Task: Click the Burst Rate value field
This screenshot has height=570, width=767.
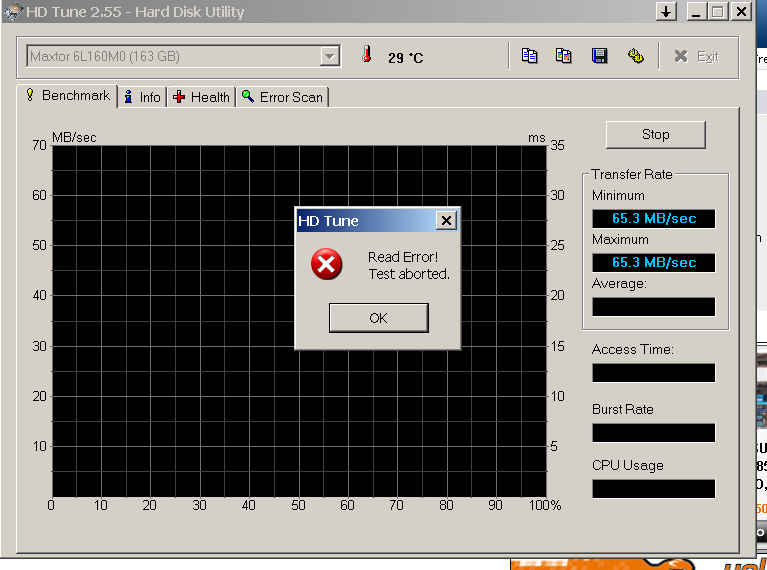Action: tap(654, 433)
